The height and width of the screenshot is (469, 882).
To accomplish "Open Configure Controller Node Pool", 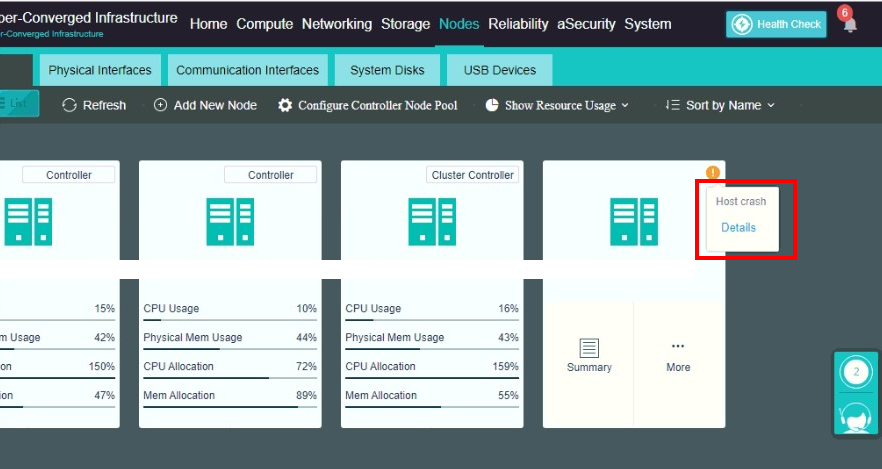I will (367, 105).
